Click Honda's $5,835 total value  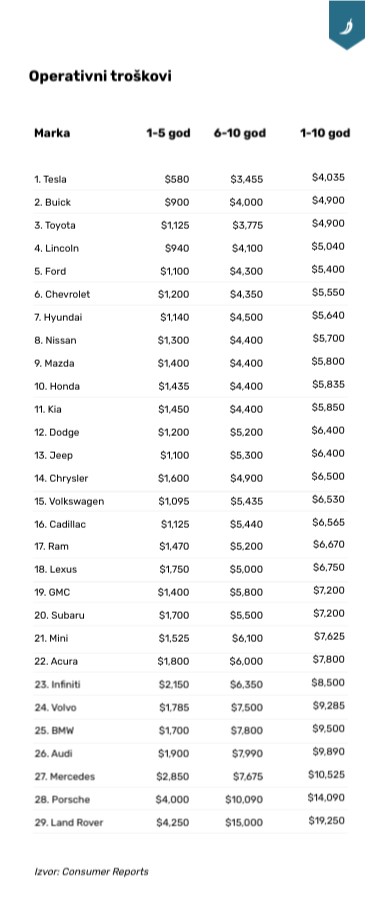tap(329, 384)
